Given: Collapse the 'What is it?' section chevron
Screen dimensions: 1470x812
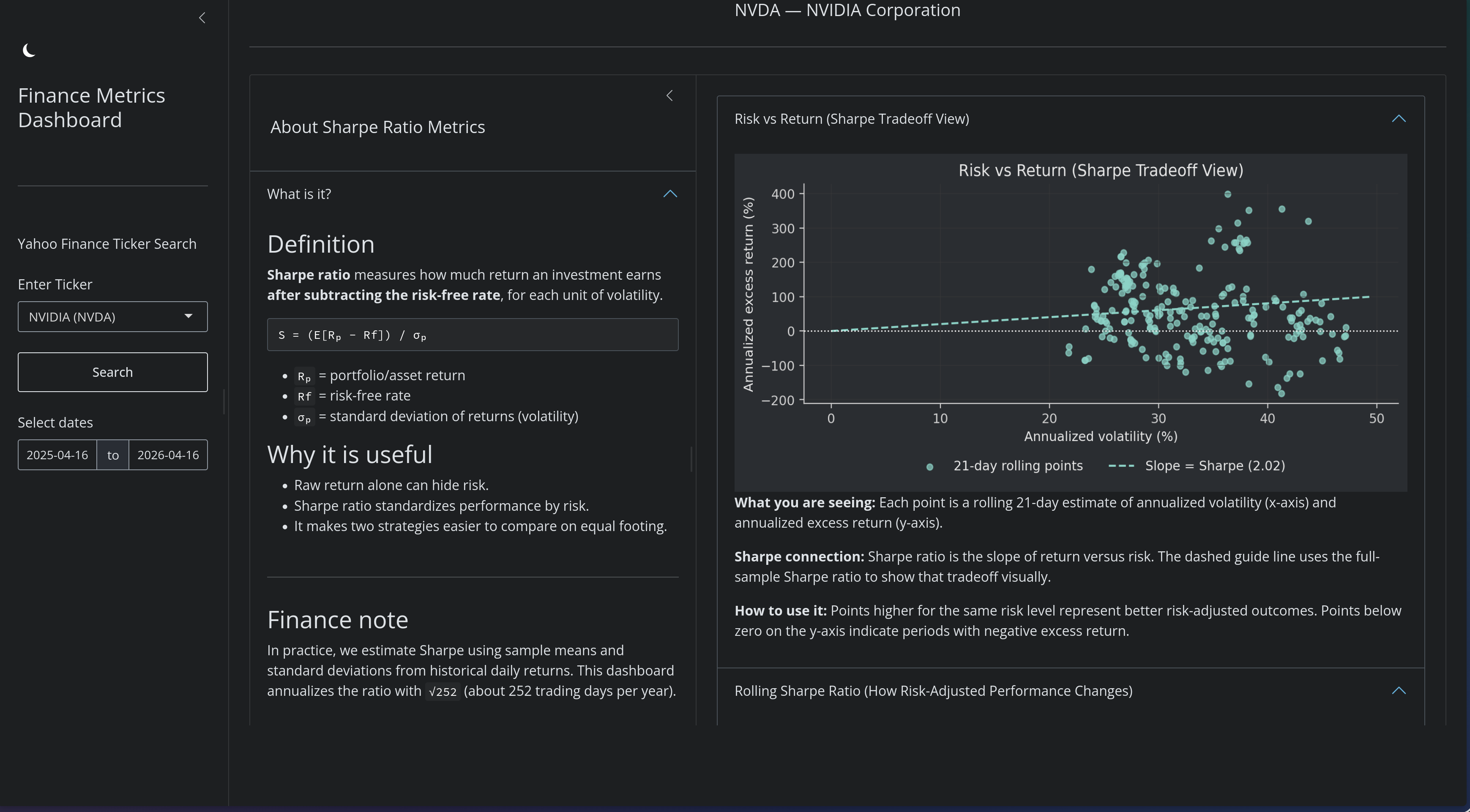Looking at the screenshot, I should pyautogui.click(x=669, y=194).
